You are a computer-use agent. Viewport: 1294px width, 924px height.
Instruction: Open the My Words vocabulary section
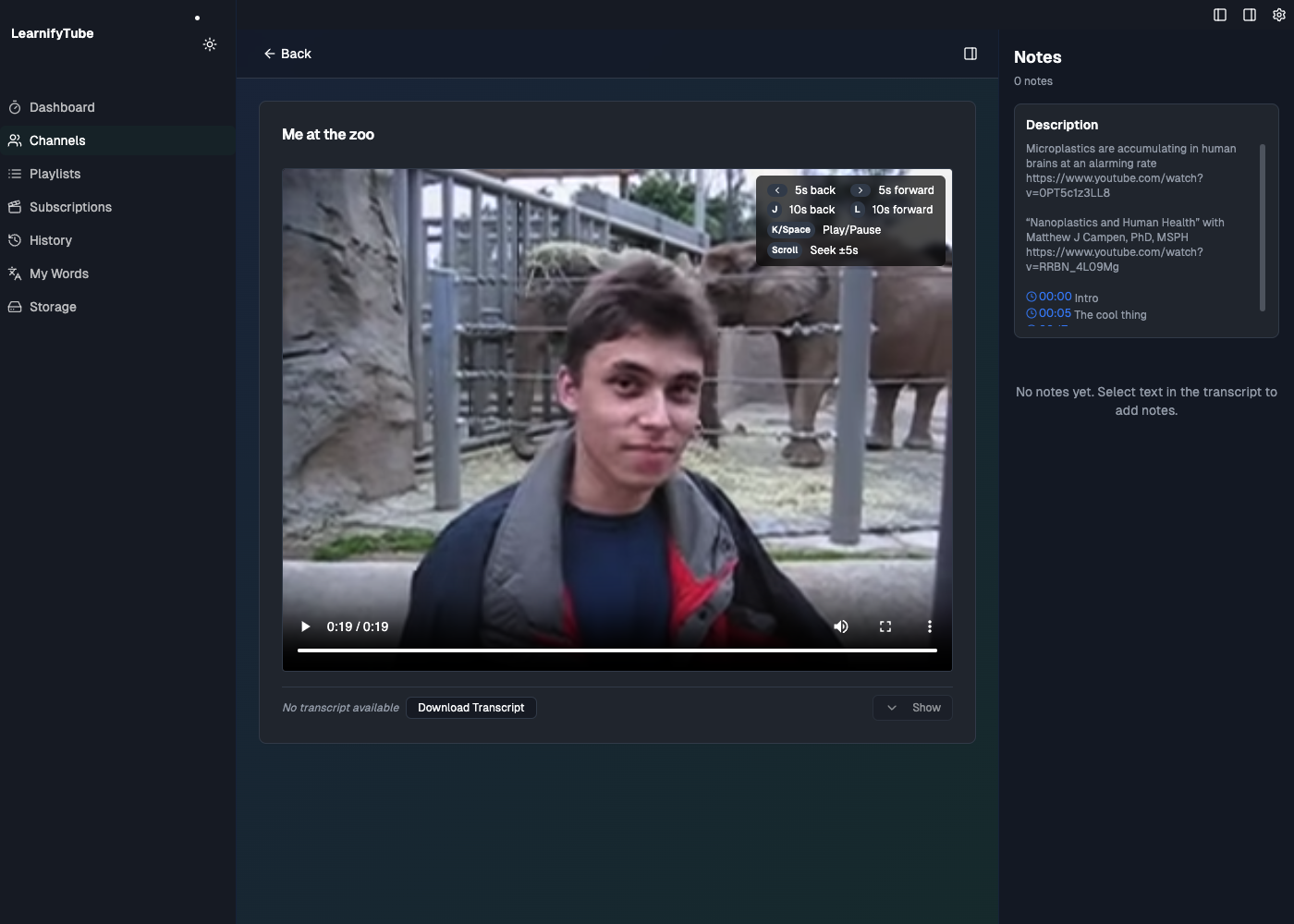(x=58, y=274)
